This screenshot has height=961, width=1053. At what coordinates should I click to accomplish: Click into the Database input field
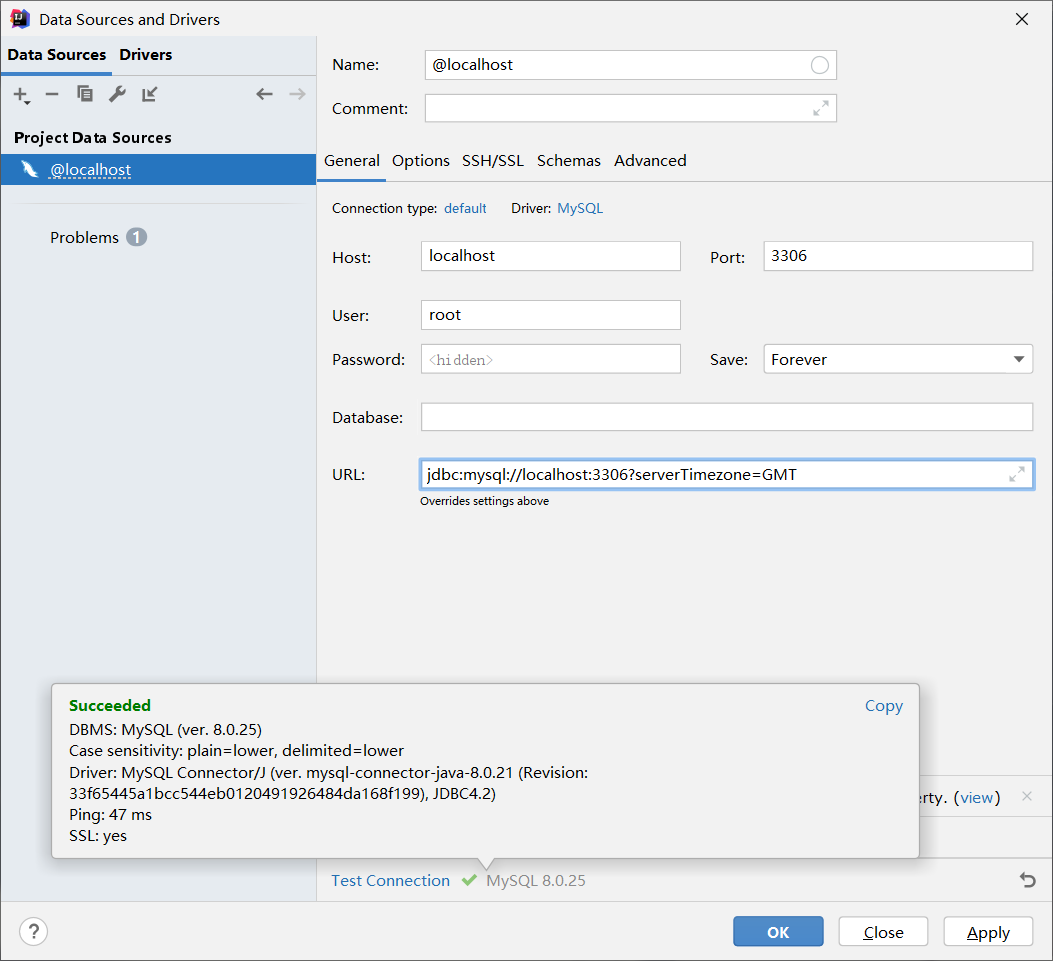(x=726, y=417)
